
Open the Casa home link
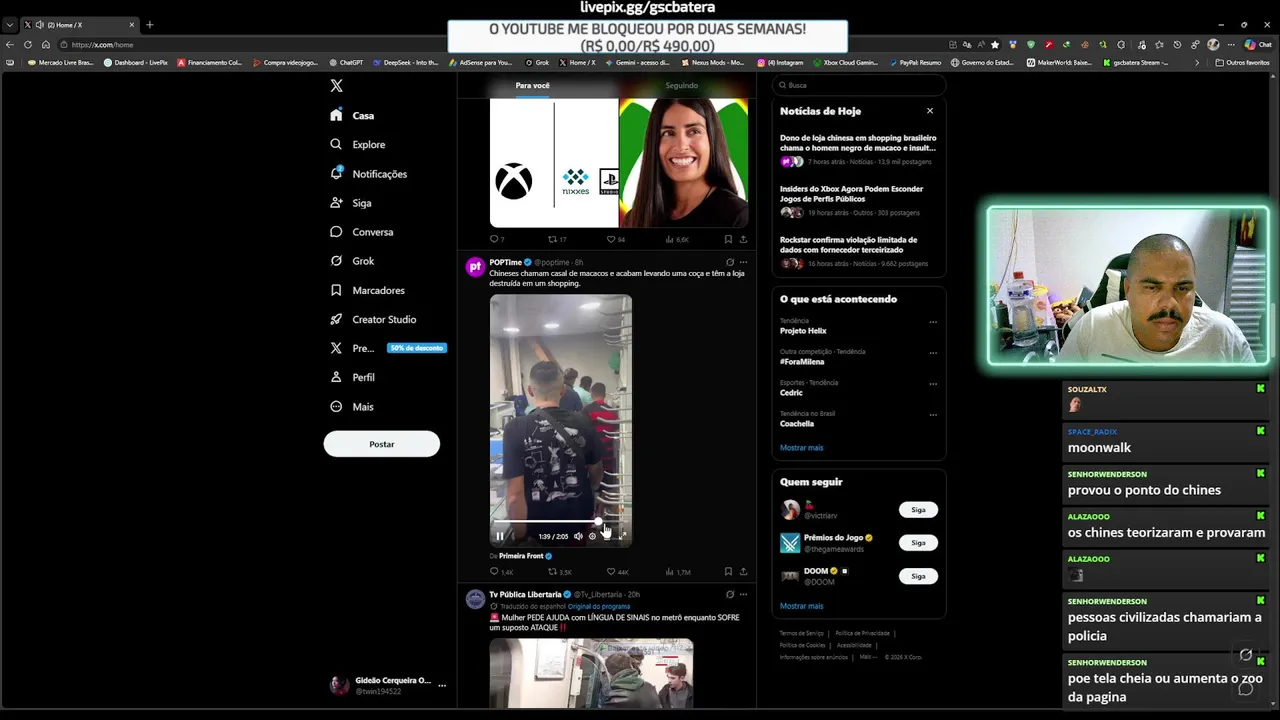(352, 115)
